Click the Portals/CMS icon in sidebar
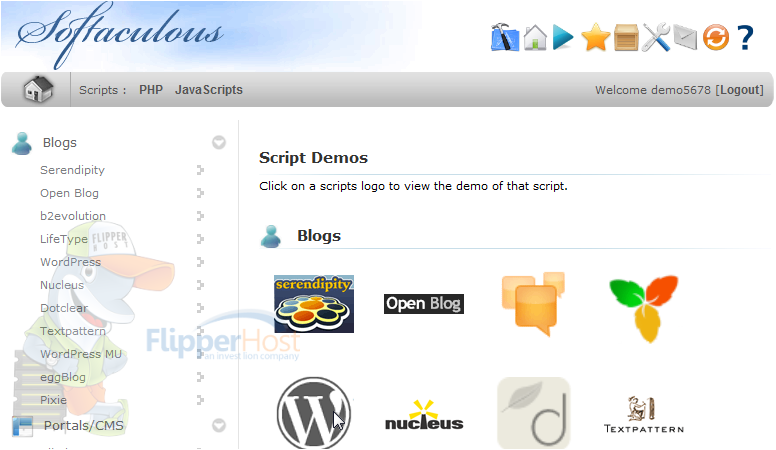Screen dimensions: 776x450 22,426
